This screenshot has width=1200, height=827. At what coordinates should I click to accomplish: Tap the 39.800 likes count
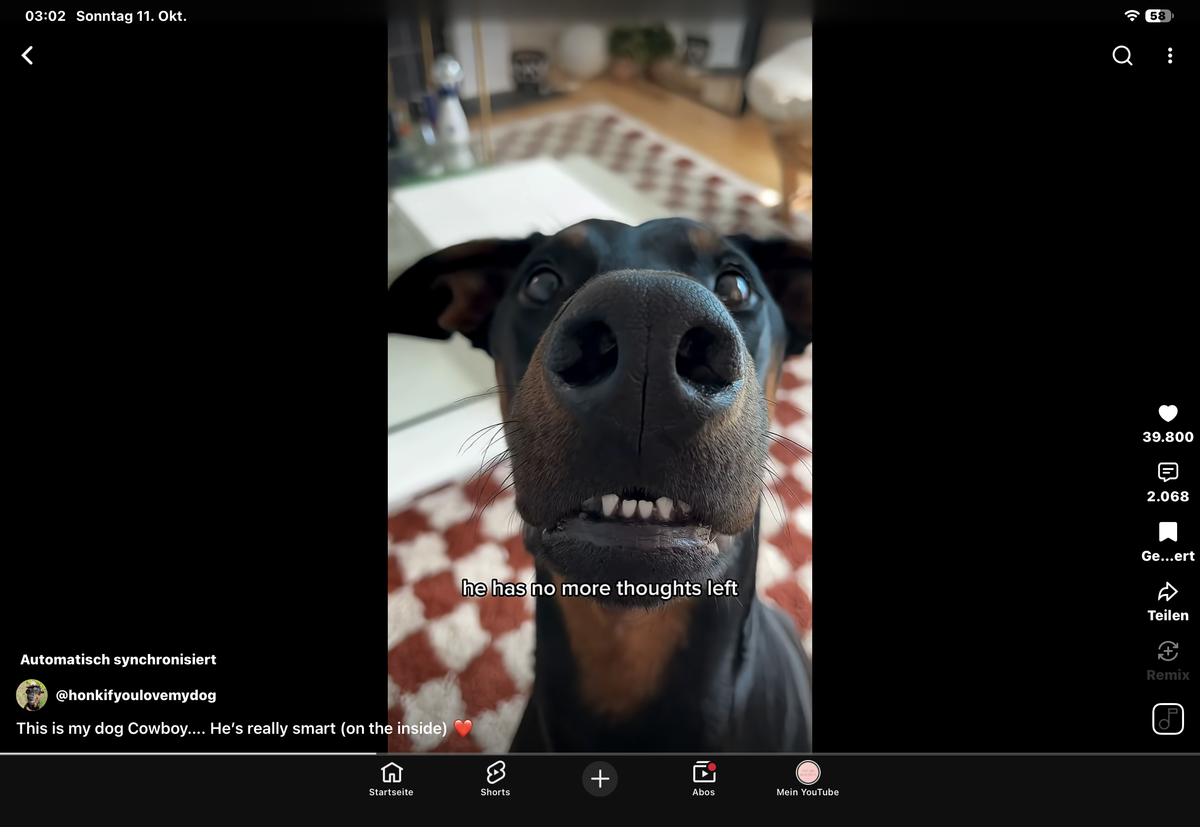tap(1168, 437)
